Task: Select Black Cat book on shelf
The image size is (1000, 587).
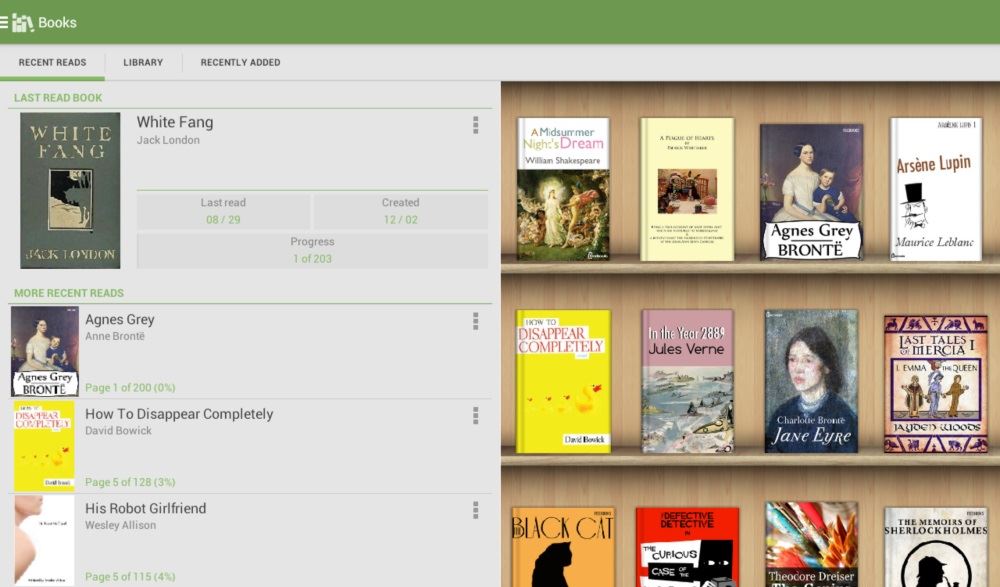Action: 563,547
